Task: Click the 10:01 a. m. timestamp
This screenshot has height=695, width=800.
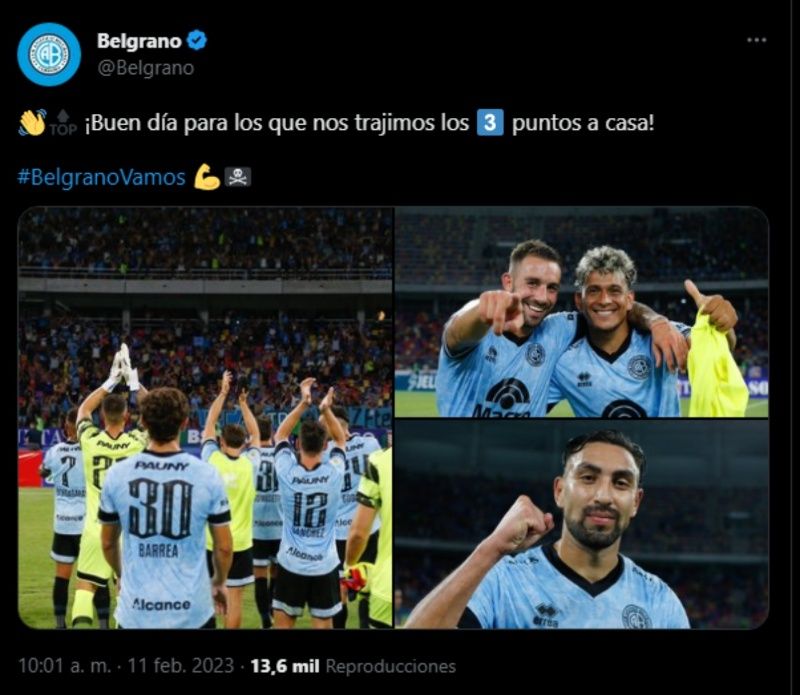Action: [64, 666]
